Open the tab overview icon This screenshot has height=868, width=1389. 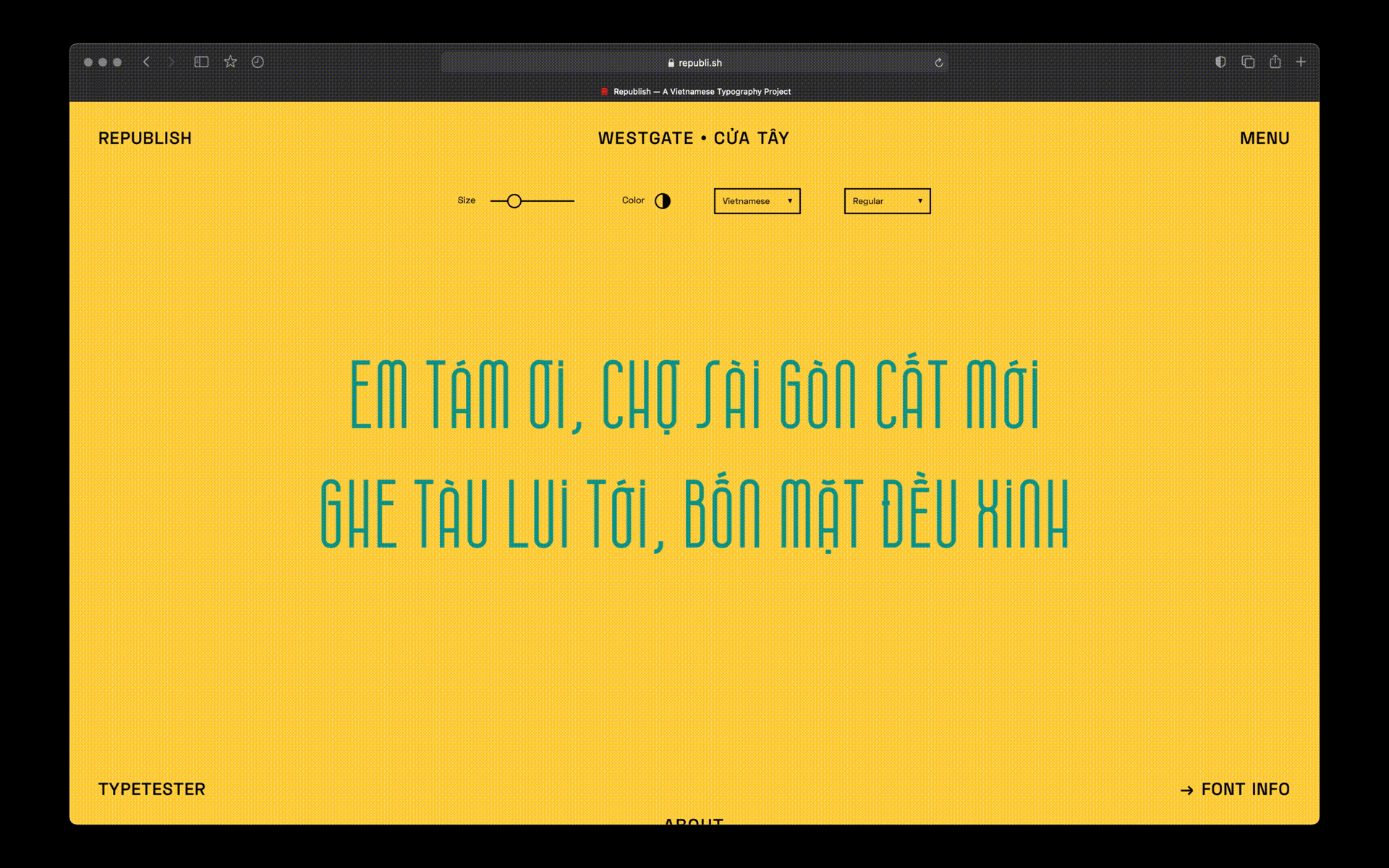coord(1248,62)
